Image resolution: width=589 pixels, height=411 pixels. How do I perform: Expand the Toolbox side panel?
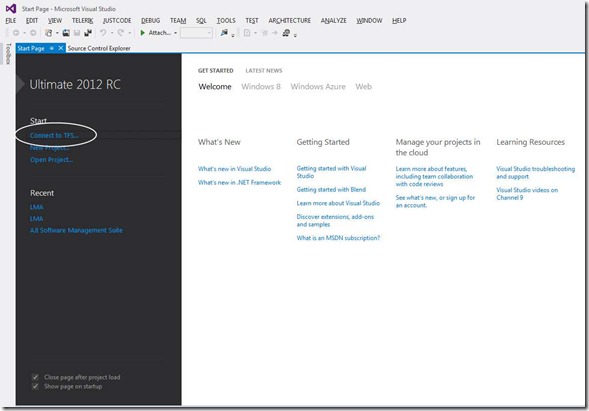coord(8,54)
